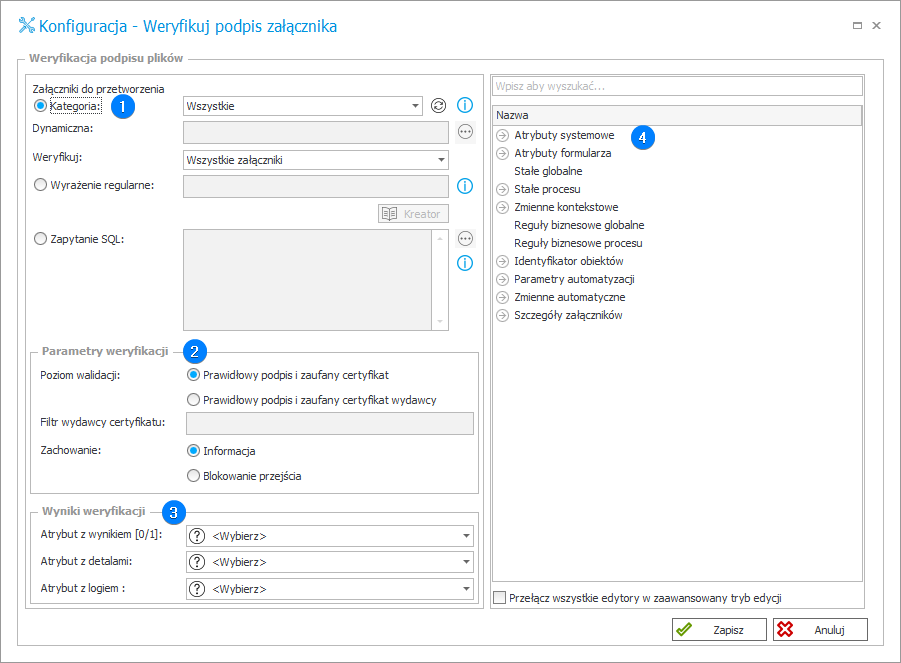Expand Parametry automatyzacji arrow icon

[503, 279]
